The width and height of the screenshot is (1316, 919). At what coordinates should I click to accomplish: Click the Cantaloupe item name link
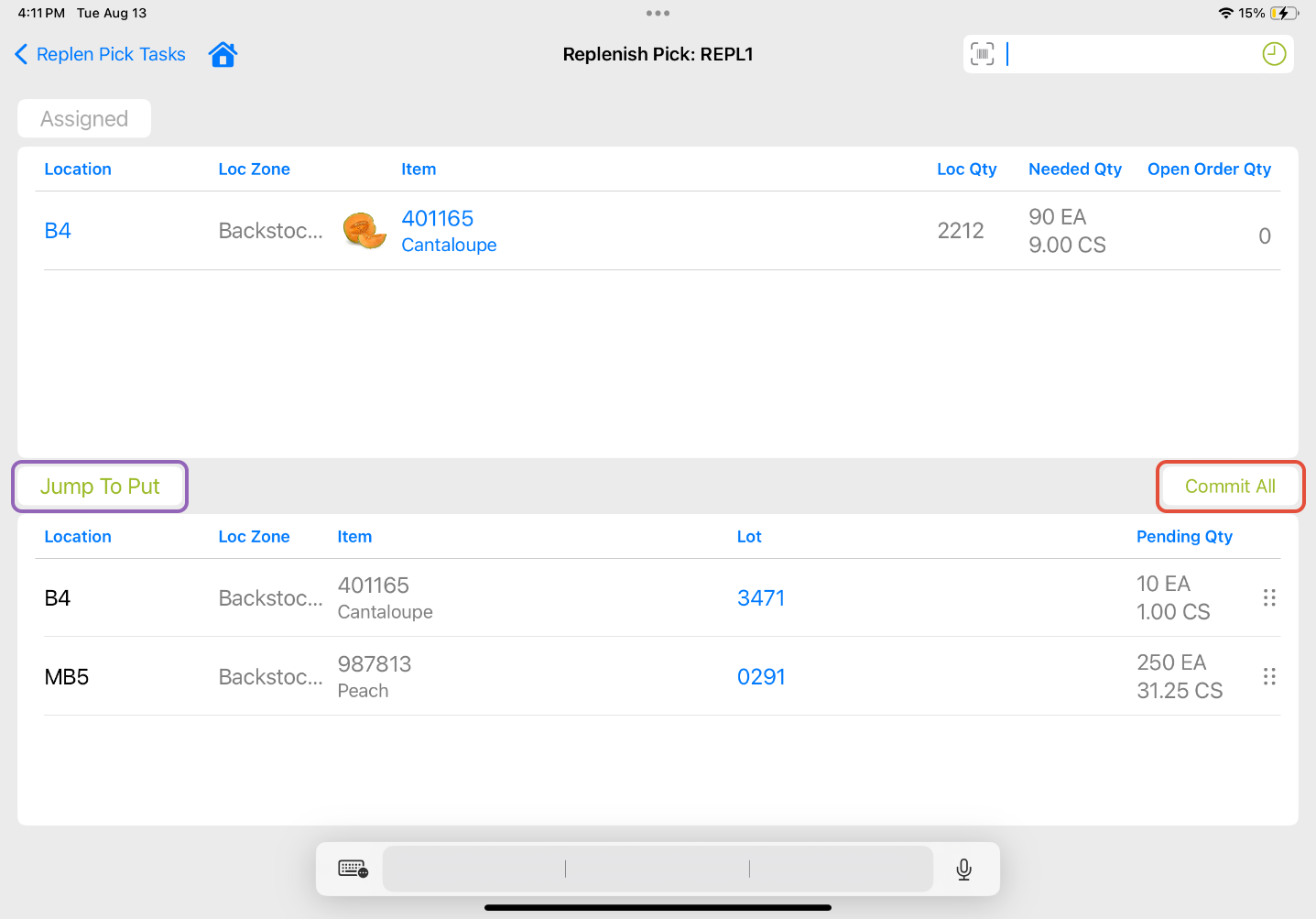[x=449, y=245]
